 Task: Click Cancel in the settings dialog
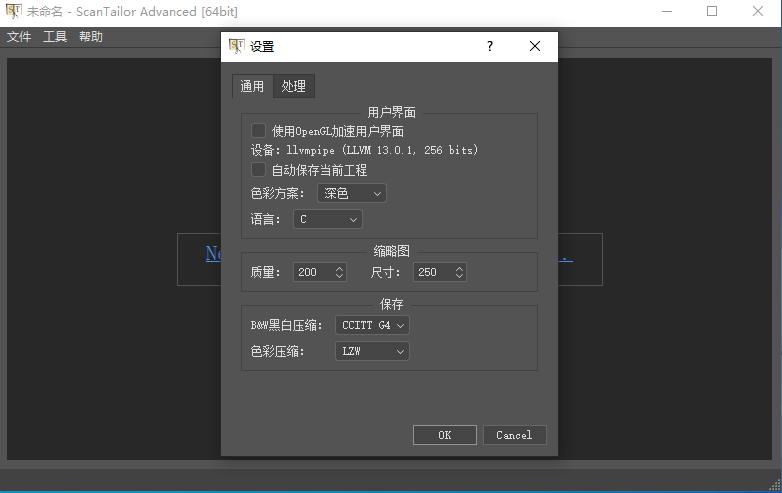click(514, 435)
